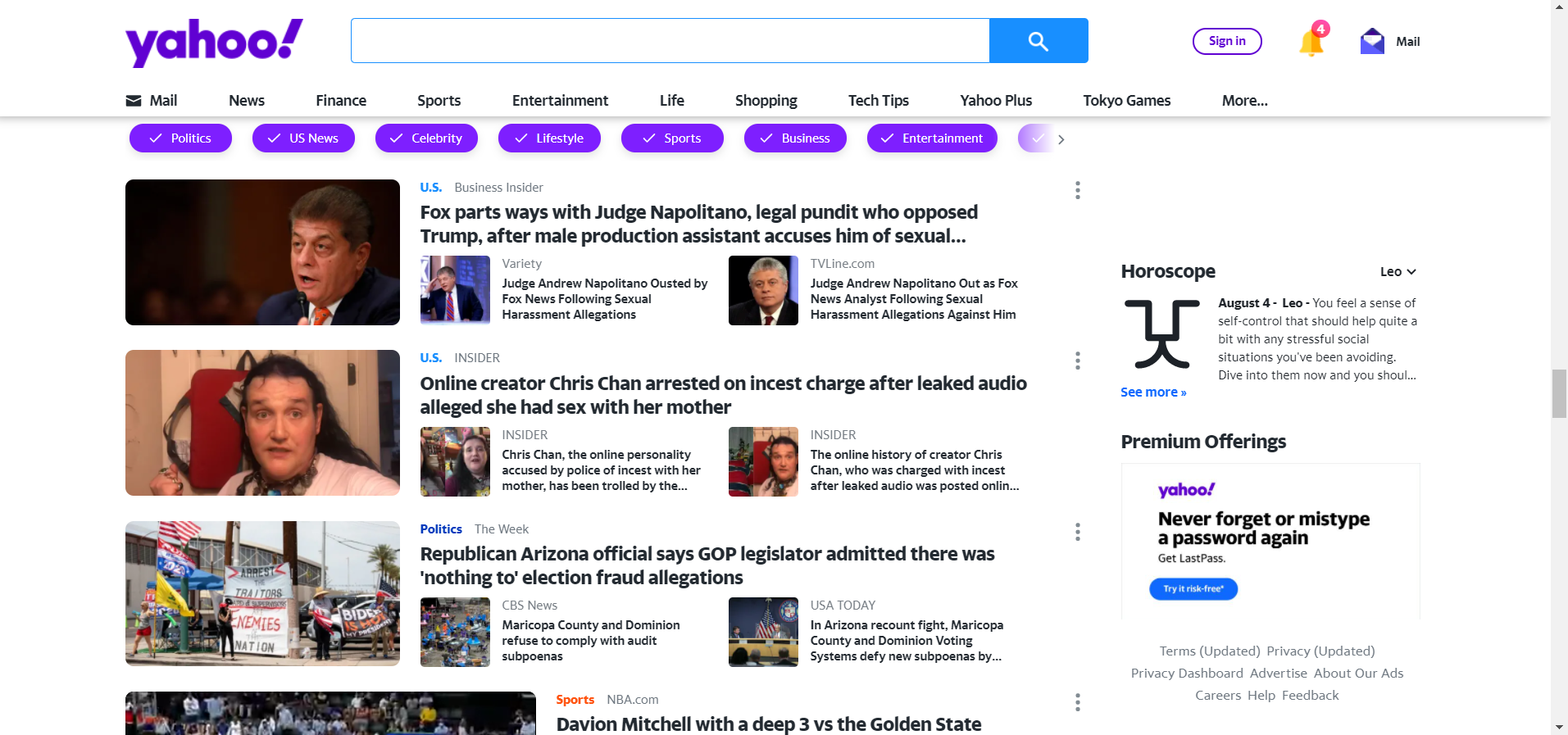This screenshot has height=735, width=1568.
Task: Open Entertainment in navigation bar
Action: [560, 101]
